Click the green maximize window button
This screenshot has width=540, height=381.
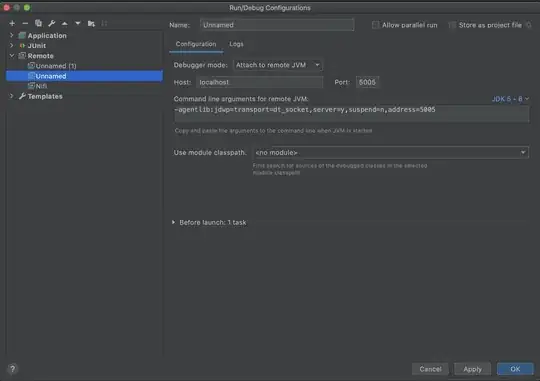click(x=27, y=7)
